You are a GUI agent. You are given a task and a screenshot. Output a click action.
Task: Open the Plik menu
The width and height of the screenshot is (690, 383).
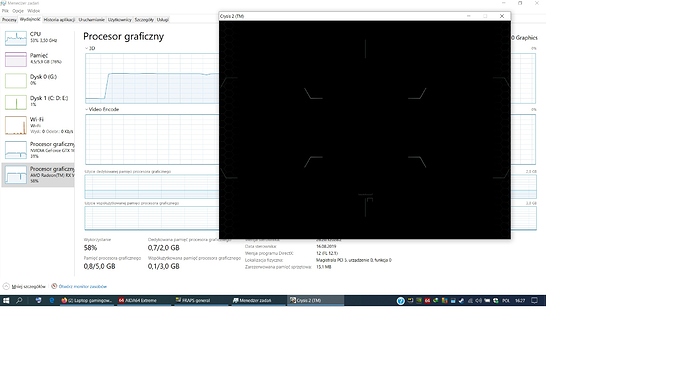pyautogui.click(x=5, y=11)
